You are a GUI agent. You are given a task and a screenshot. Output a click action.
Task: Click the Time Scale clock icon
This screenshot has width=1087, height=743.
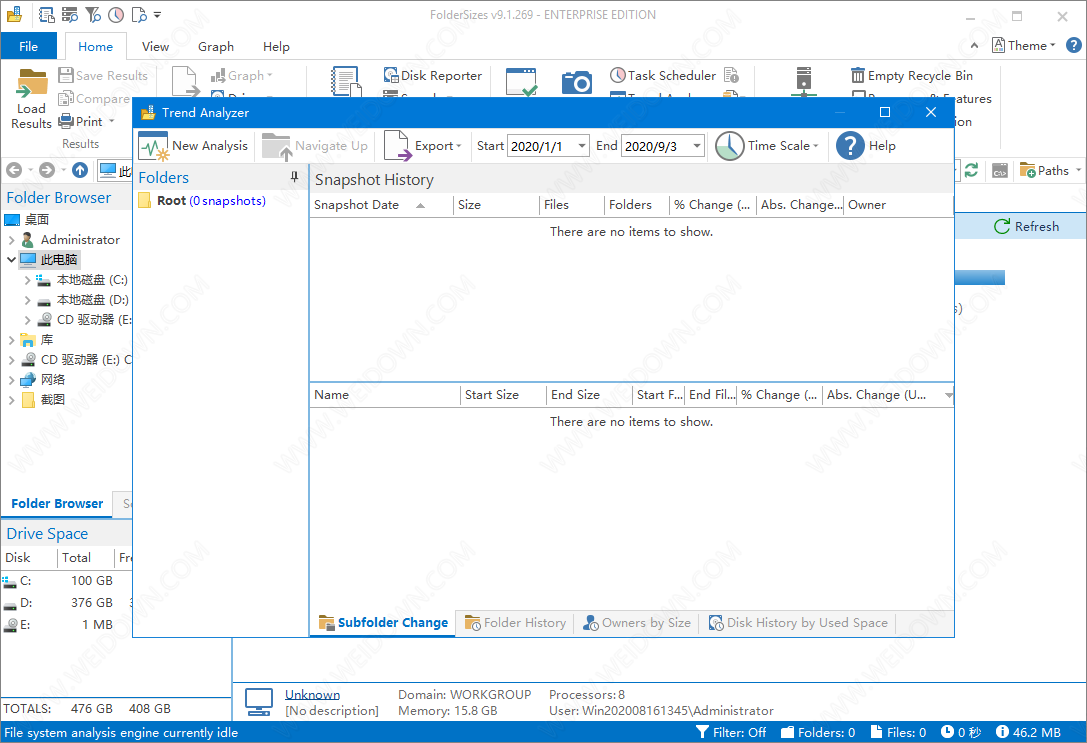pyautogui.click(x=729, y=146)
